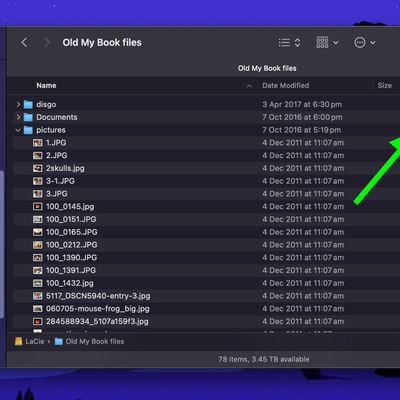
Task: Click the 100_1390.JPG thumbnail icon
Action: pos(38,257)
